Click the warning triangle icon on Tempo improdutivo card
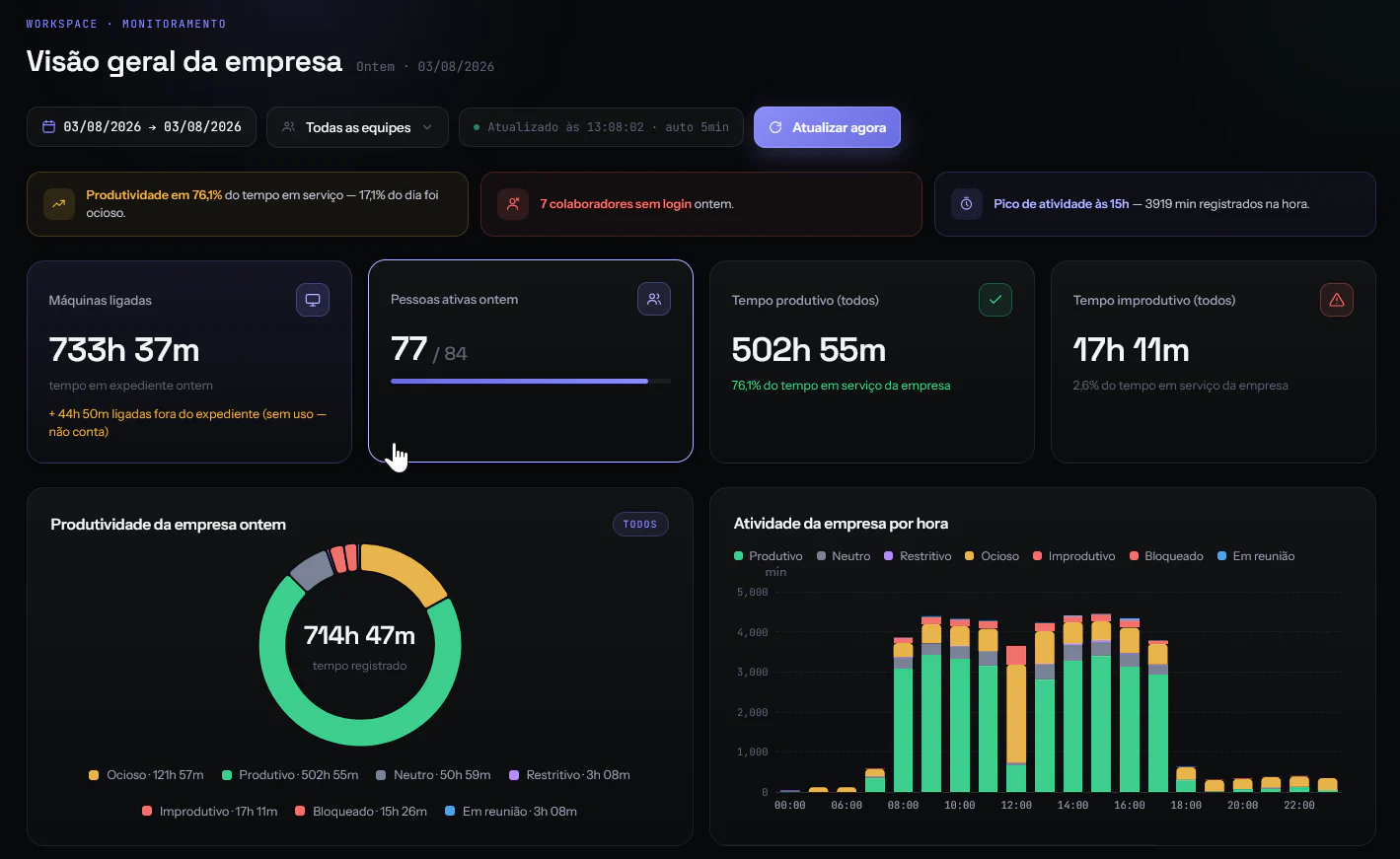1400x859 pixels. [1337, 300]
